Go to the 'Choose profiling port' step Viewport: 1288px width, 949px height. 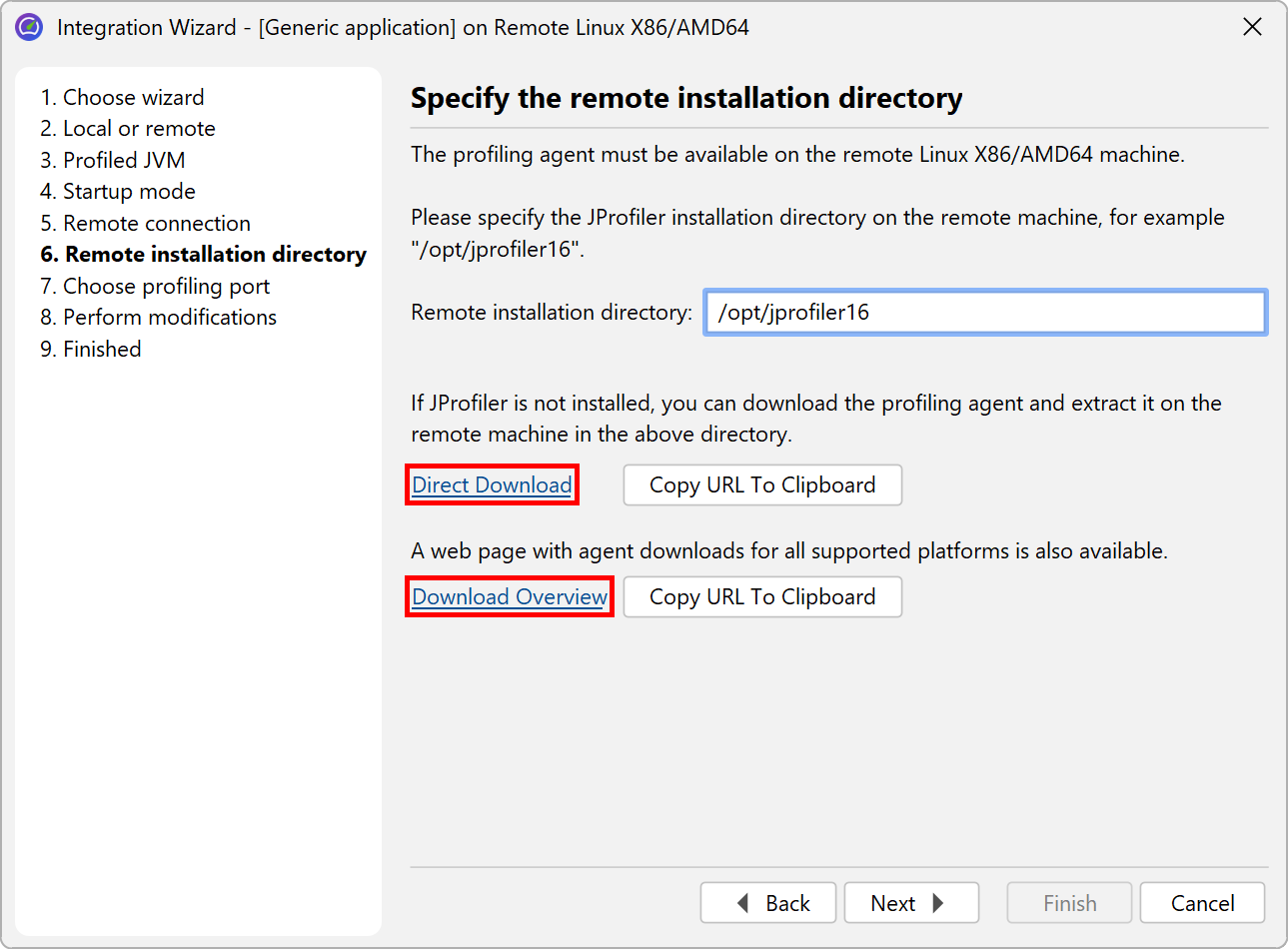click(155, 287)
